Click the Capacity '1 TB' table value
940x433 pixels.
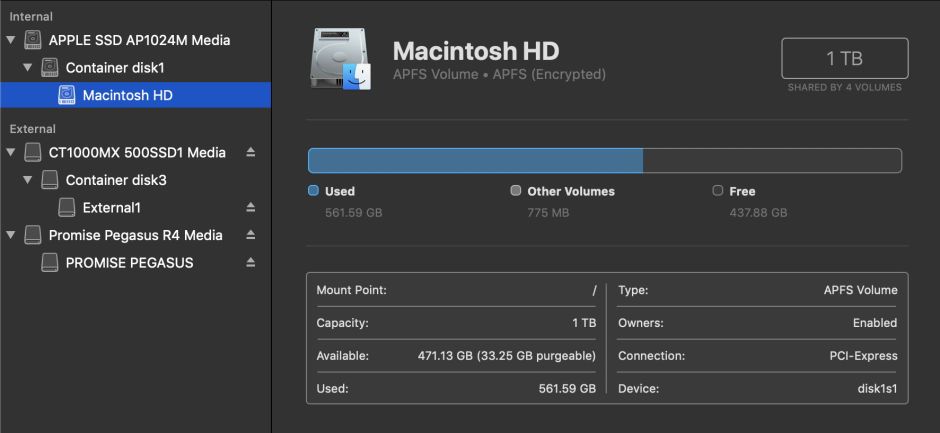pos(584,323)
